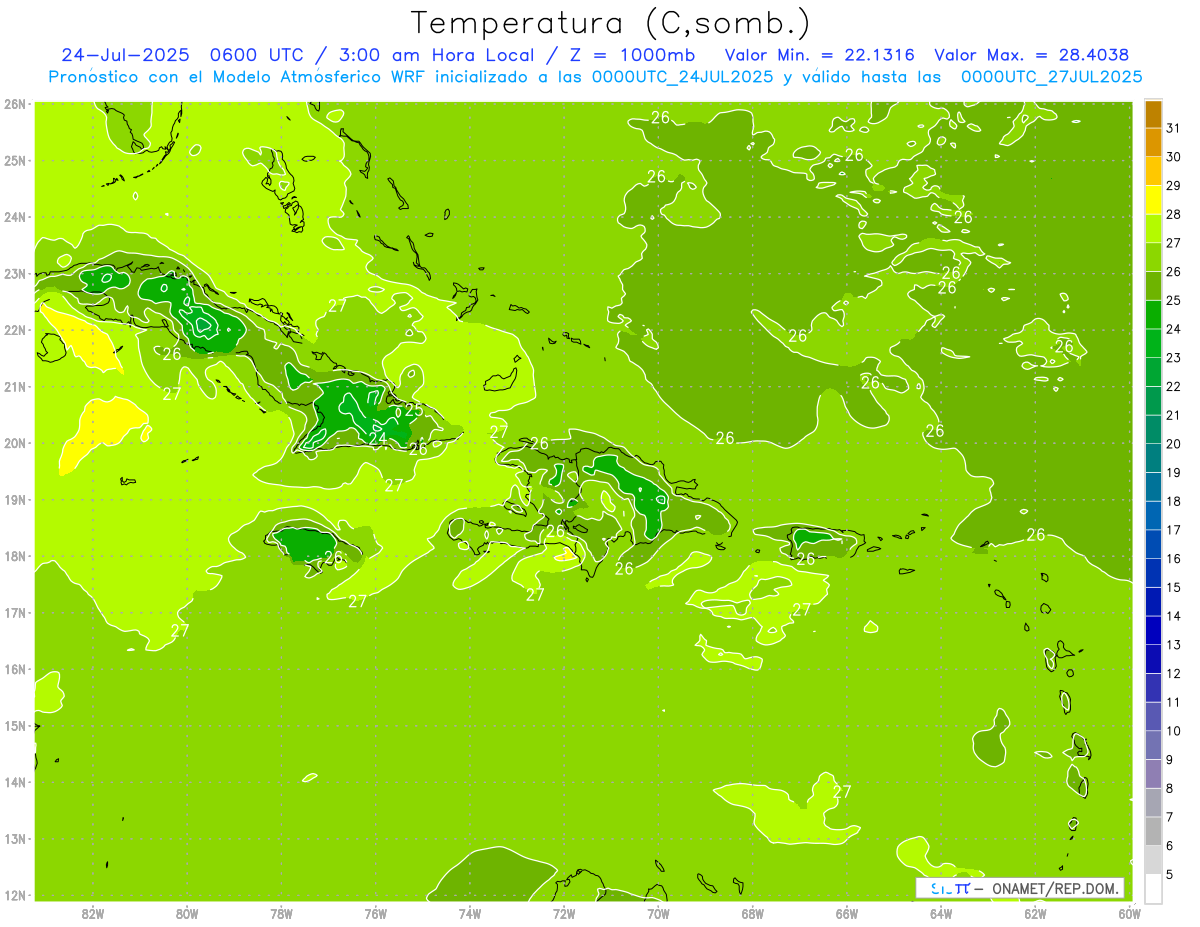Click the 72W longitude axis label
Image resolution: width=1200 pixels, height=927 pixels.
[564, 913]
